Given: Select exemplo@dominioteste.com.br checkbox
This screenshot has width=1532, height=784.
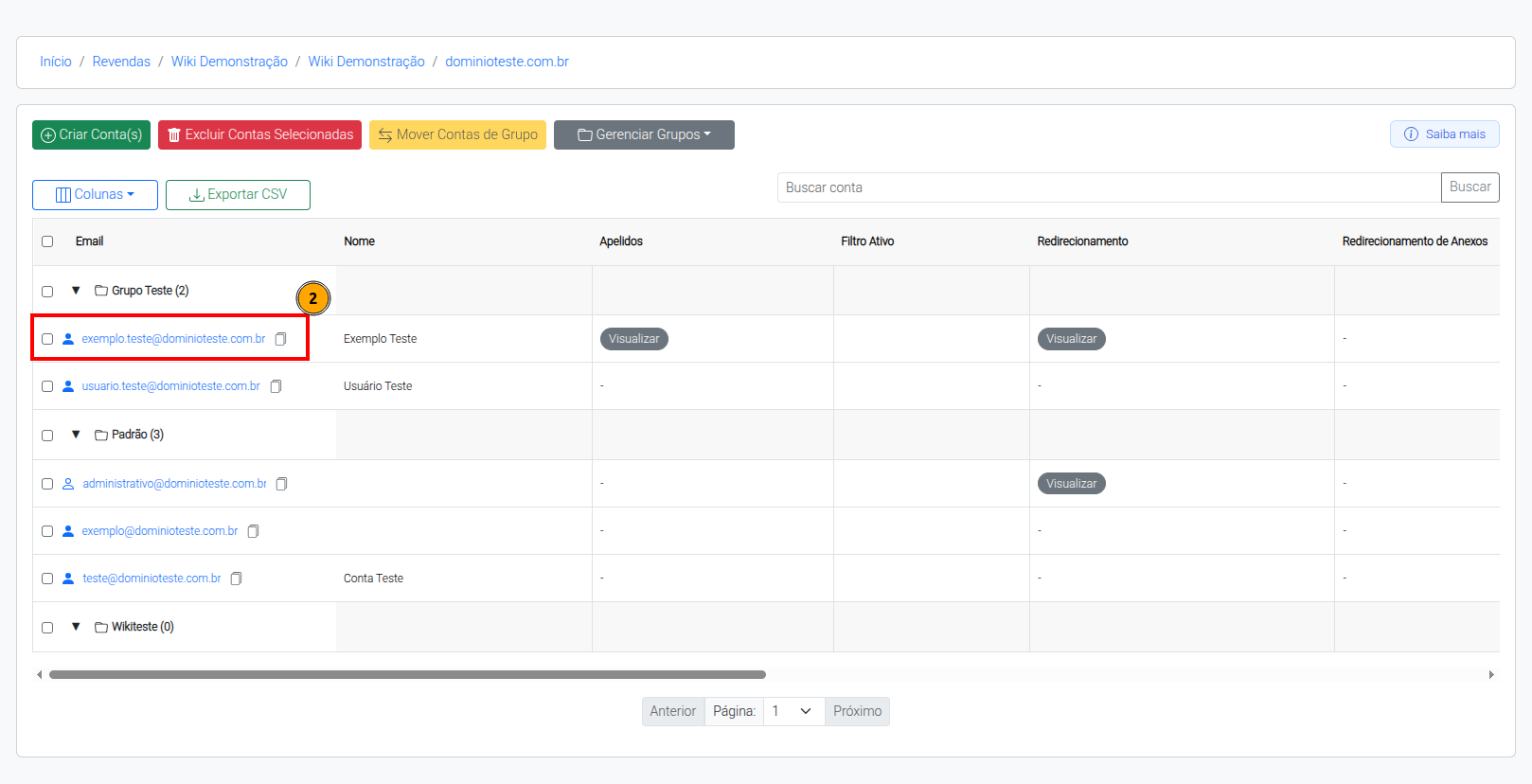Looking at the screenshot, I should tap(47, 531).
